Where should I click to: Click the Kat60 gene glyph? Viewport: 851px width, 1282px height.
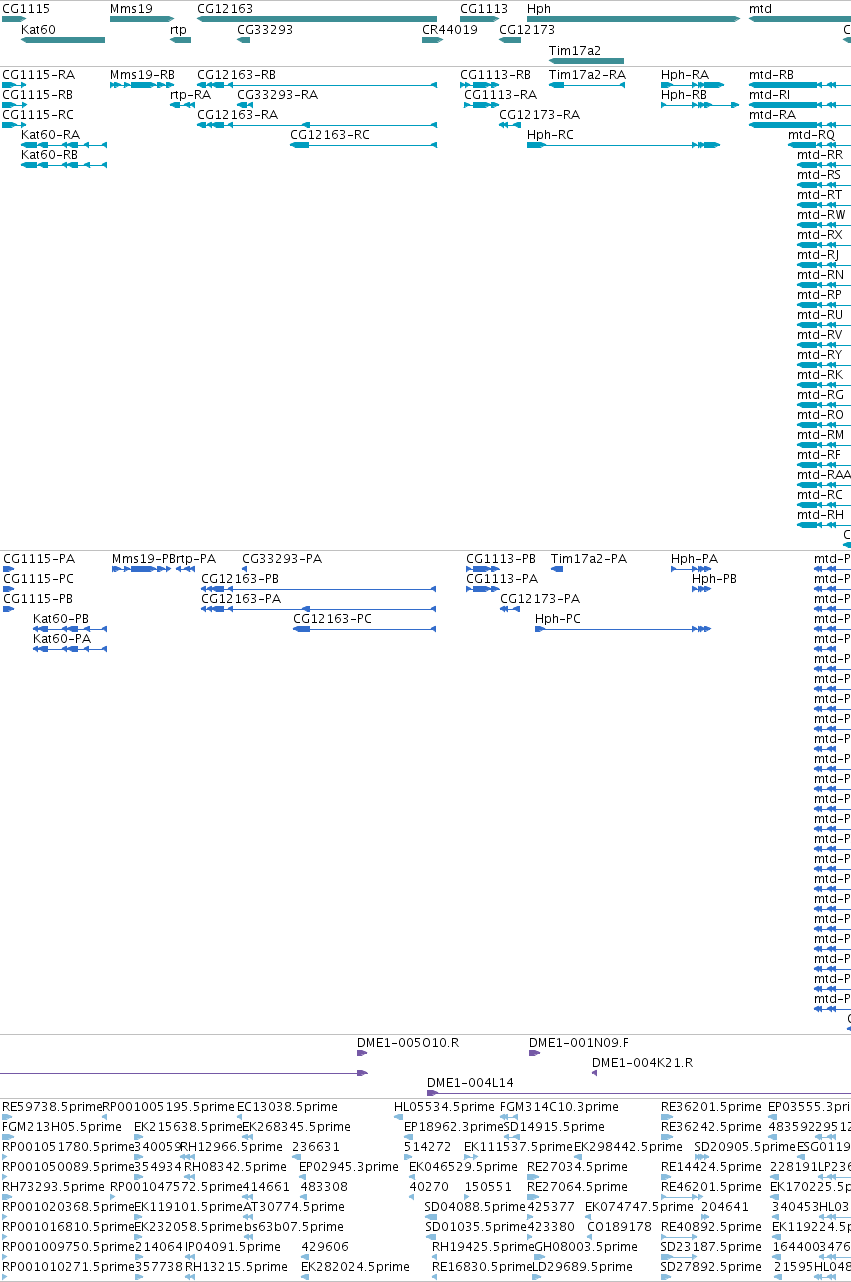(63, 40)
